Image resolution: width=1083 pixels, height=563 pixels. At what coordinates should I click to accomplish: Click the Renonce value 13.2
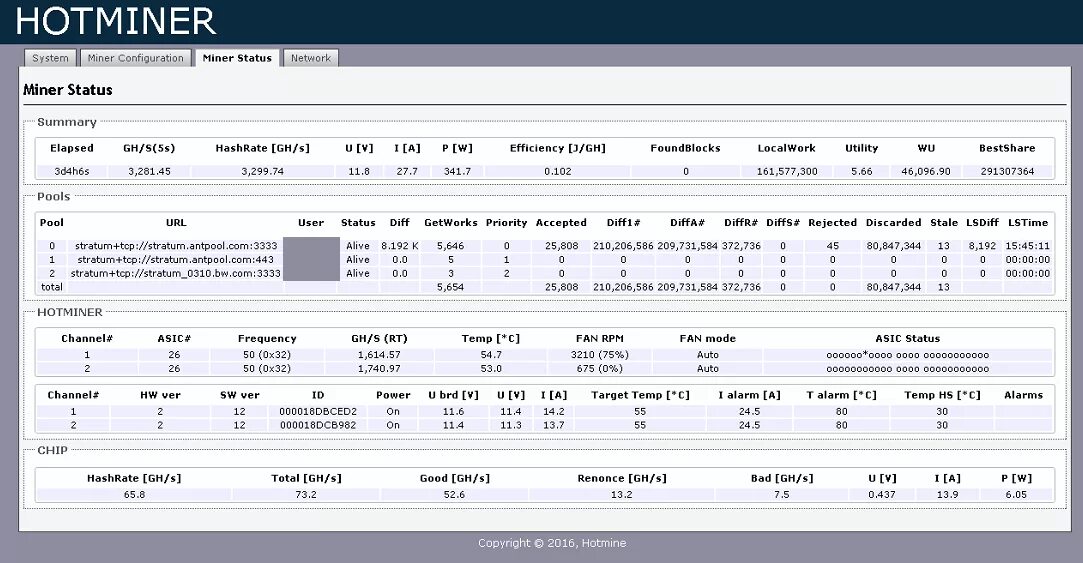click(622, 495)
